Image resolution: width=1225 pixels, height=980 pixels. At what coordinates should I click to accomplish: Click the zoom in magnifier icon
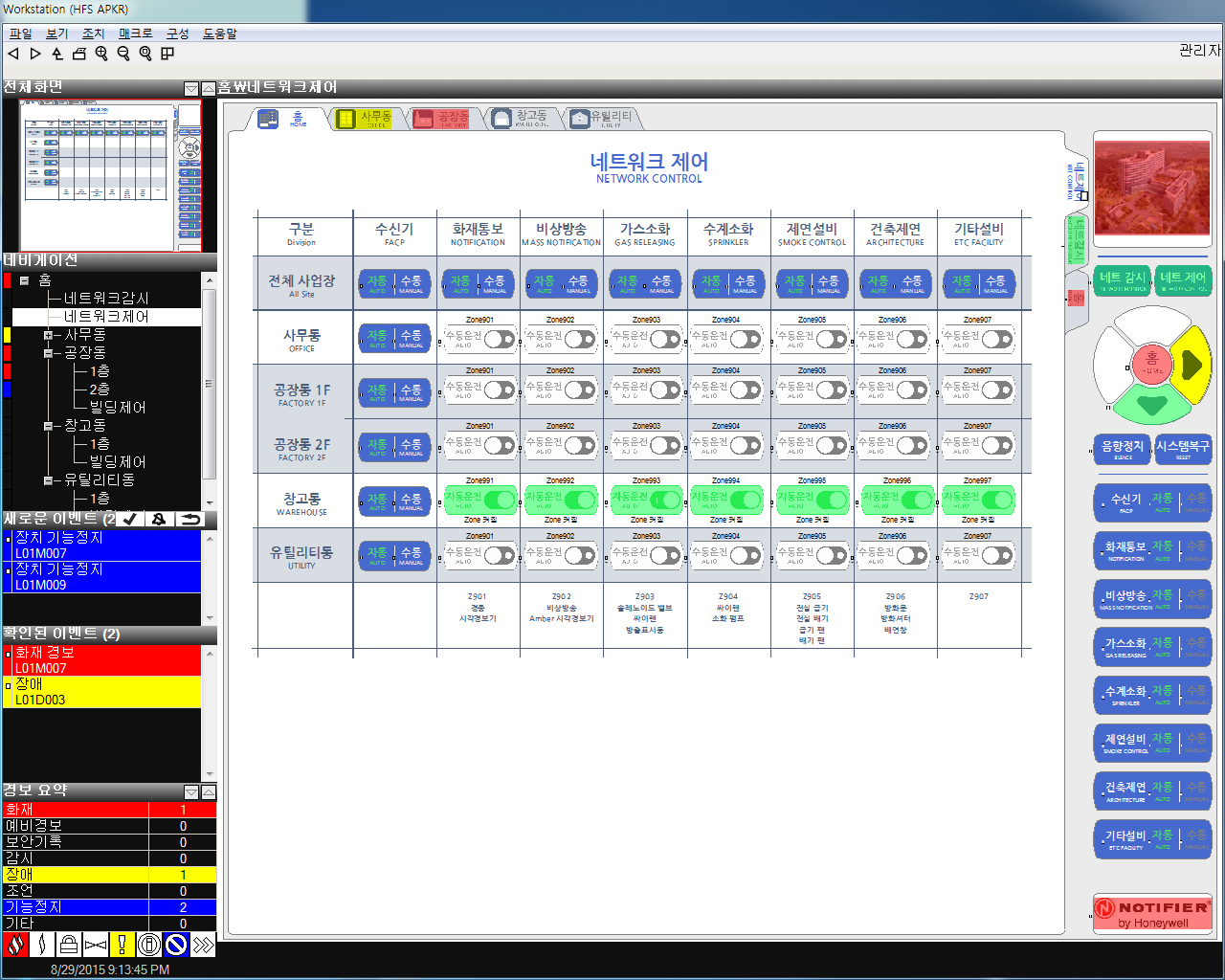[101, 54]
